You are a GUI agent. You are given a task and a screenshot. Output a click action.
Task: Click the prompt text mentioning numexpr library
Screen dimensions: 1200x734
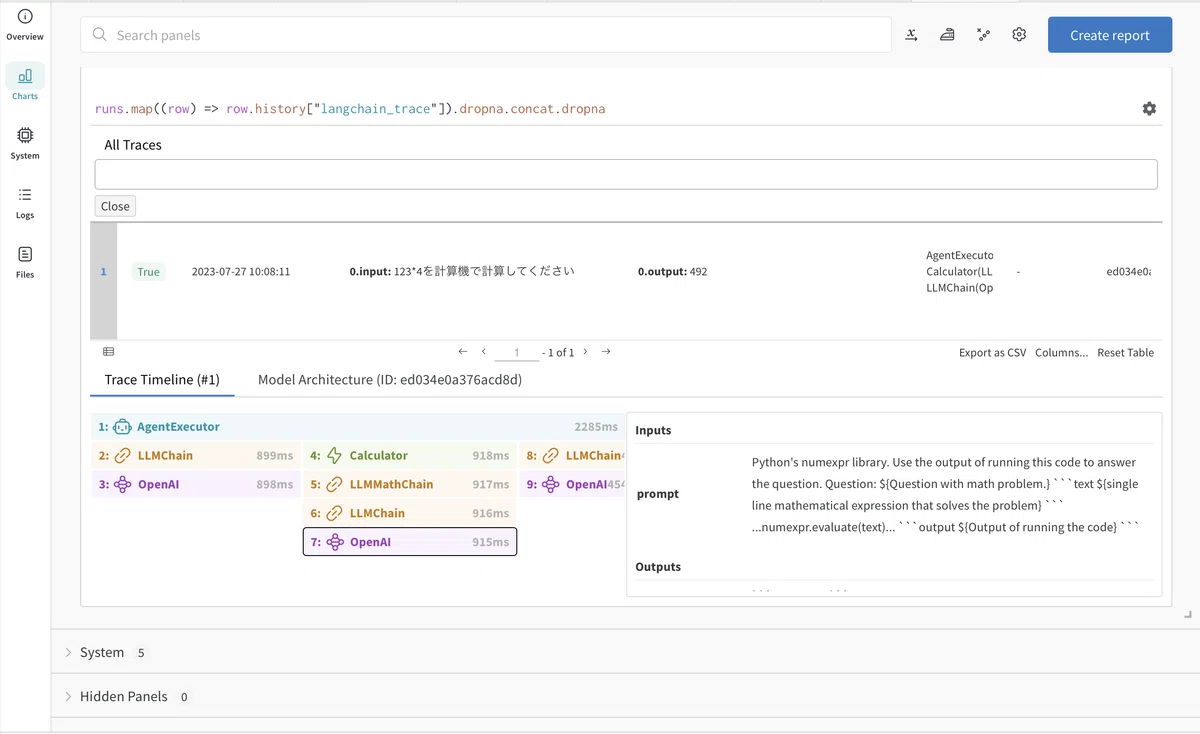(x=946, y=494)
